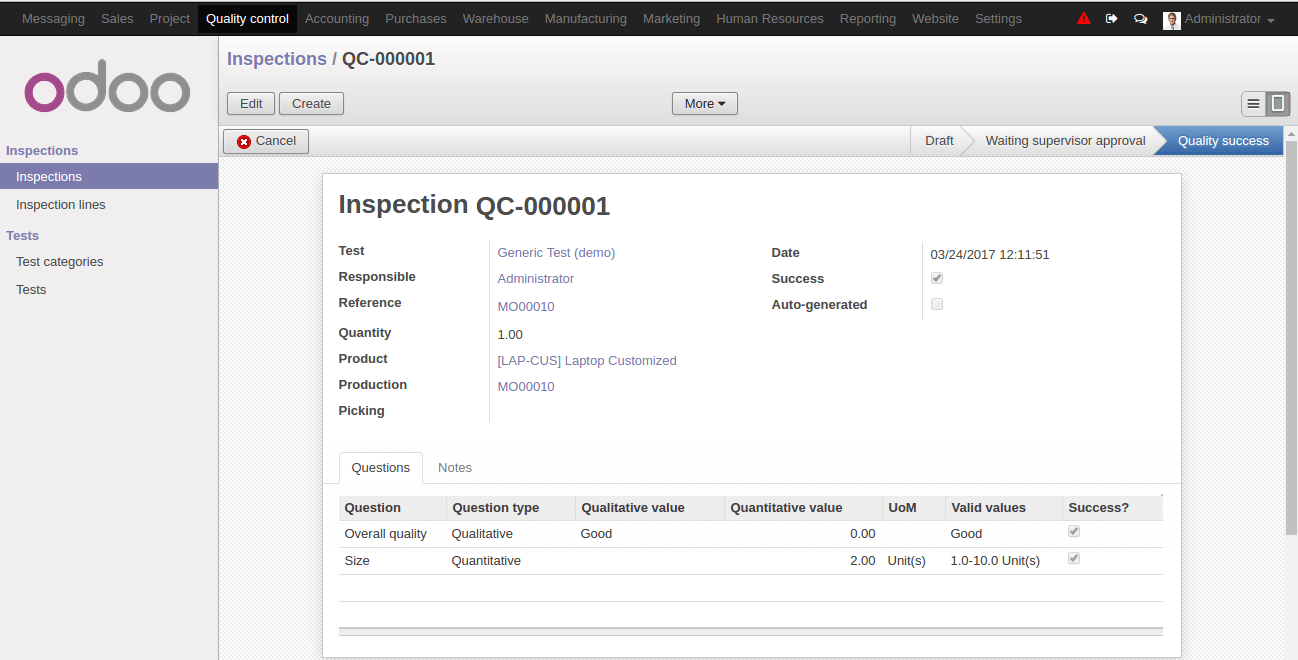Open the Reporting menu
1298x660 pixels.
click(868, 19)
